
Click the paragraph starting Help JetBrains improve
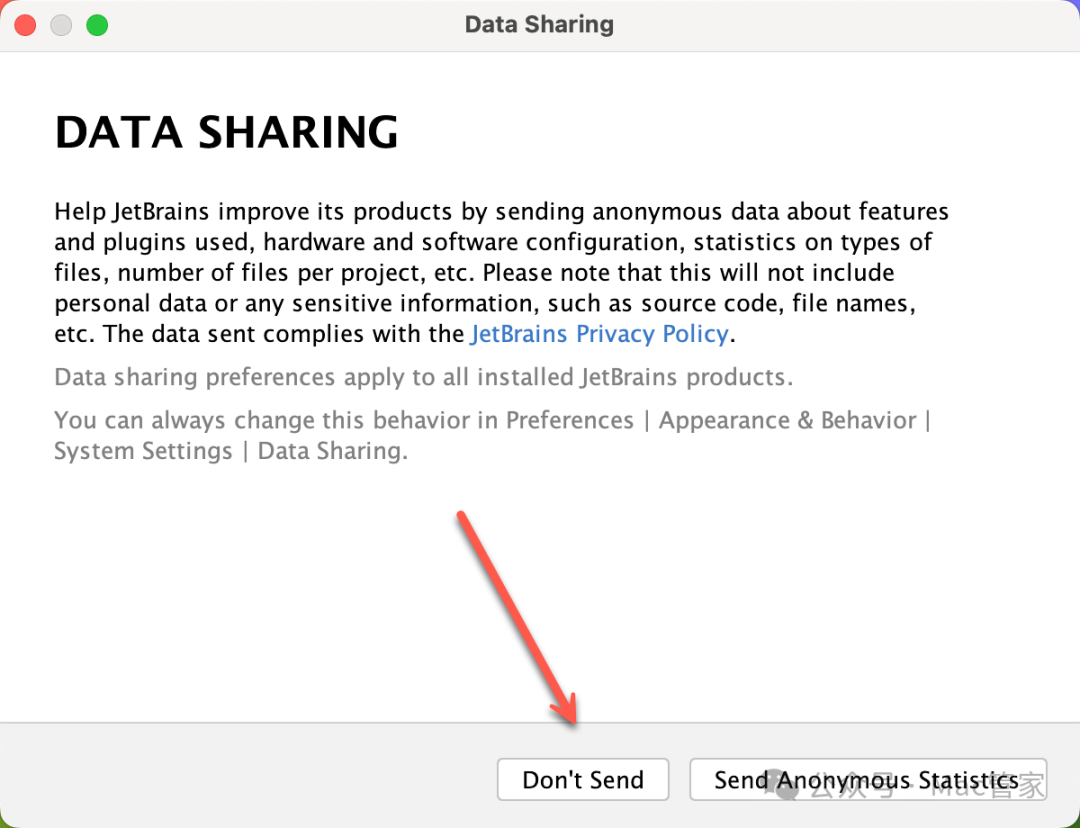[501, 273]
